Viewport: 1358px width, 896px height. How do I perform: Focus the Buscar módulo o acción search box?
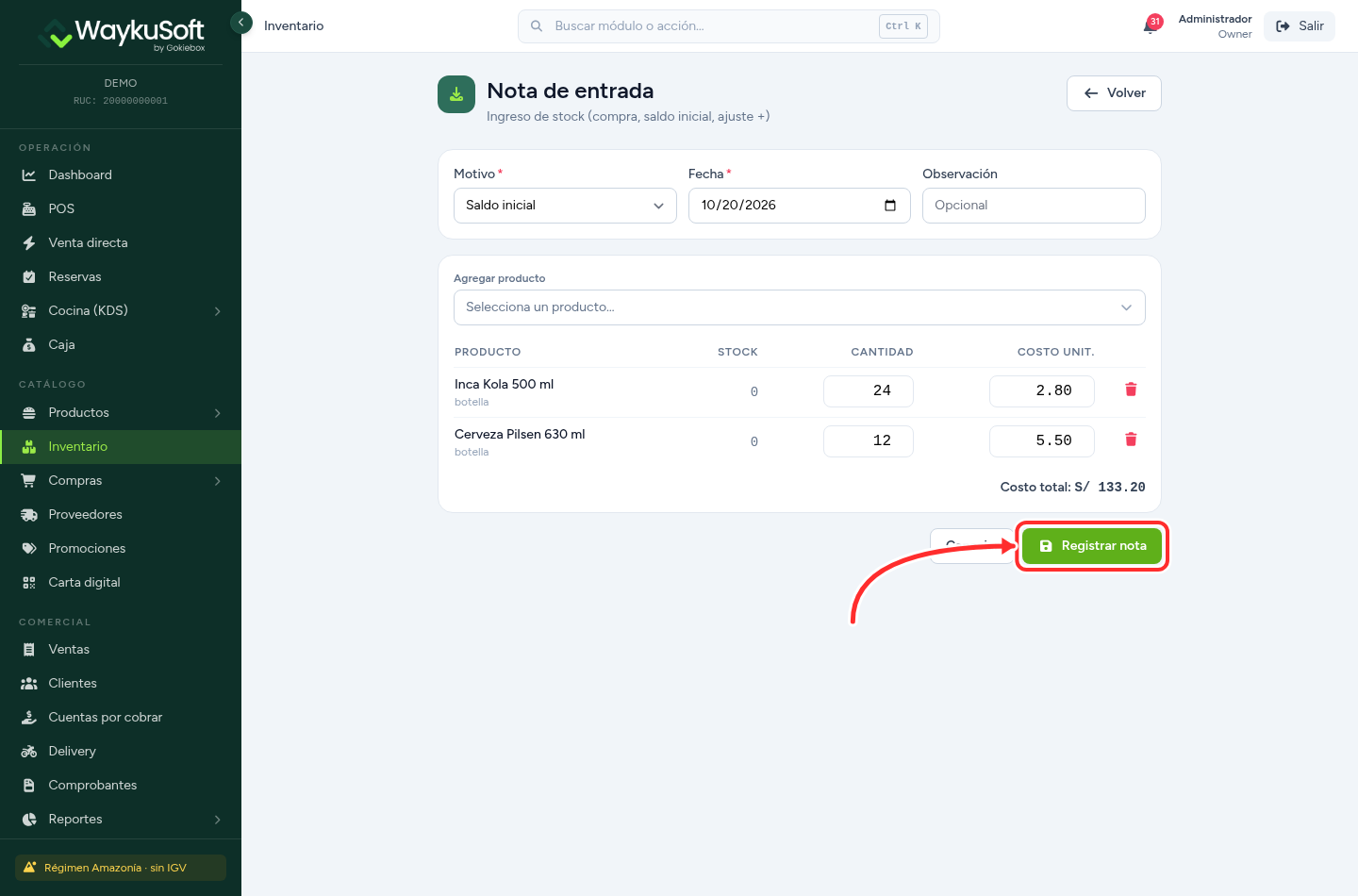(729, 26)
